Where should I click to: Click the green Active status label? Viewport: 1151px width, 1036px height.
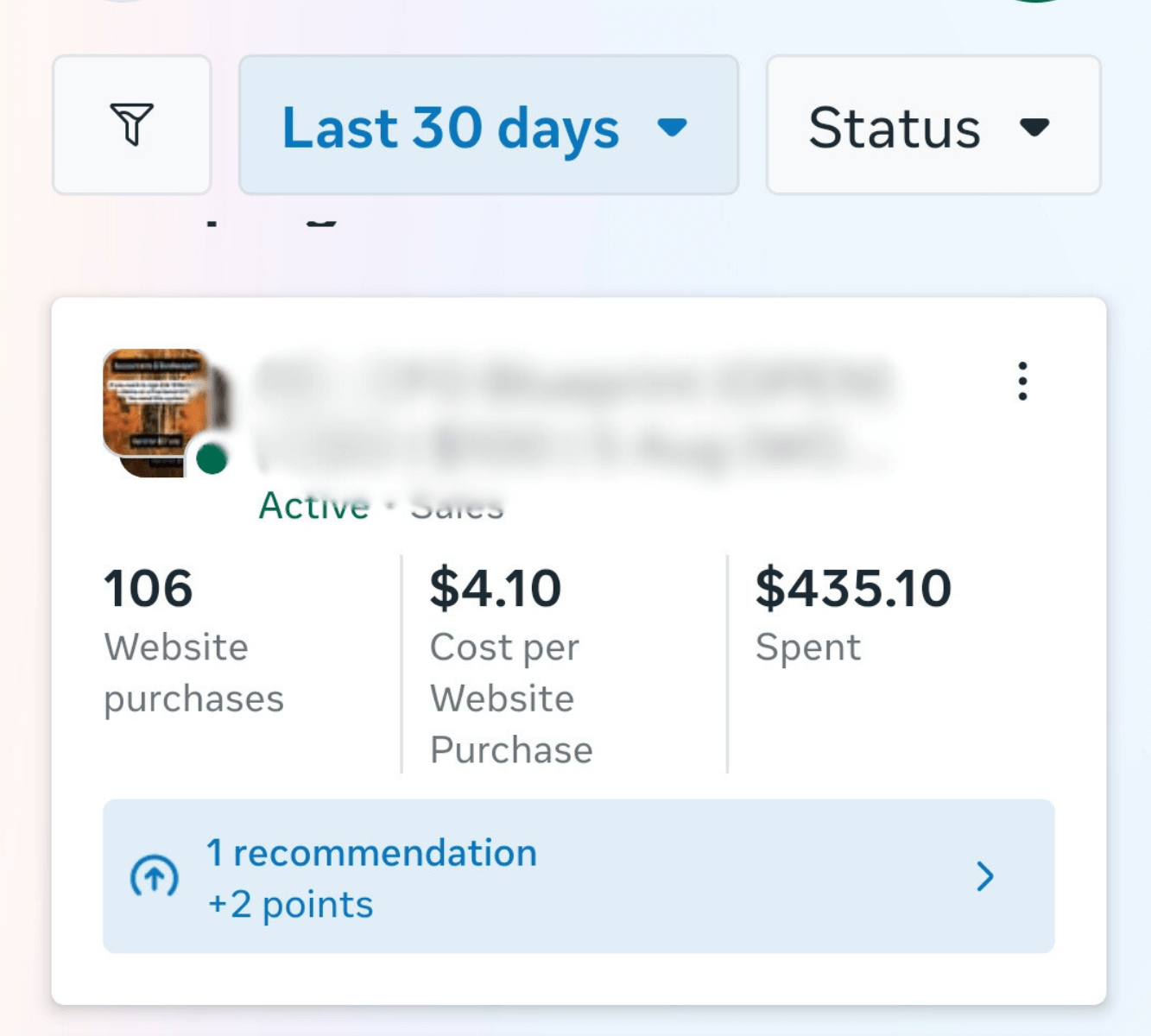[x=313, y=506]
